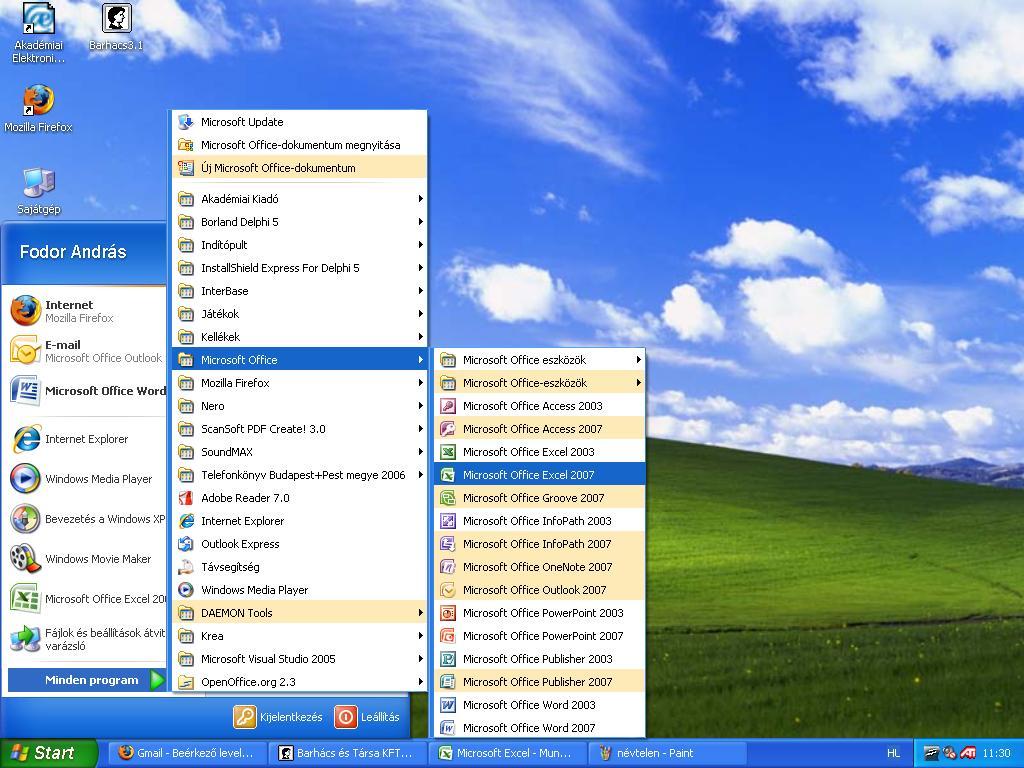This screenshot has width=1024, height=768.
Task: Switch to Gmail - Beérkező levelek taskbar button
Action: [x=188, y=753]
